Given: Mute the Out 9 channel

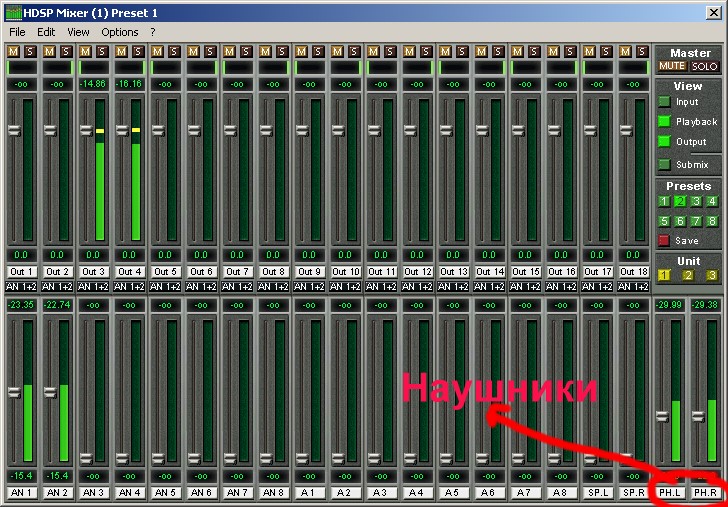Looking at the screenshot, I should [301, 52].
